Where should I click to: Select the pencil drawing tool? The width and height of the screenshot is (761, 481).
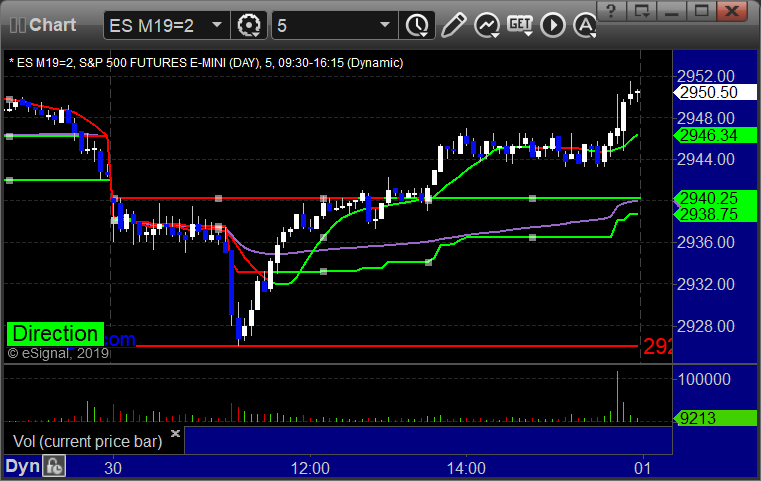(453, 25)
